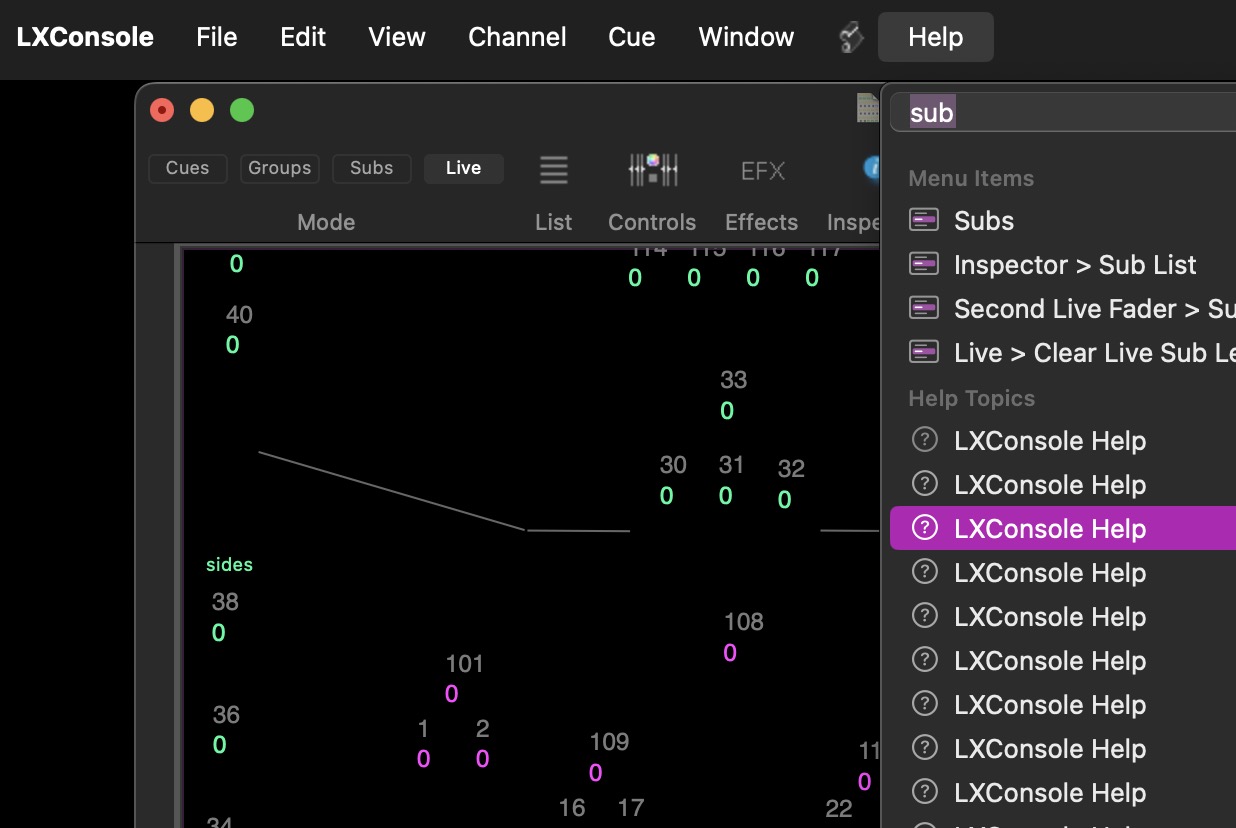The image size is (1236, 828).
Task: Open the first LXConsole Help topic
Action: tap(1063, 440)
